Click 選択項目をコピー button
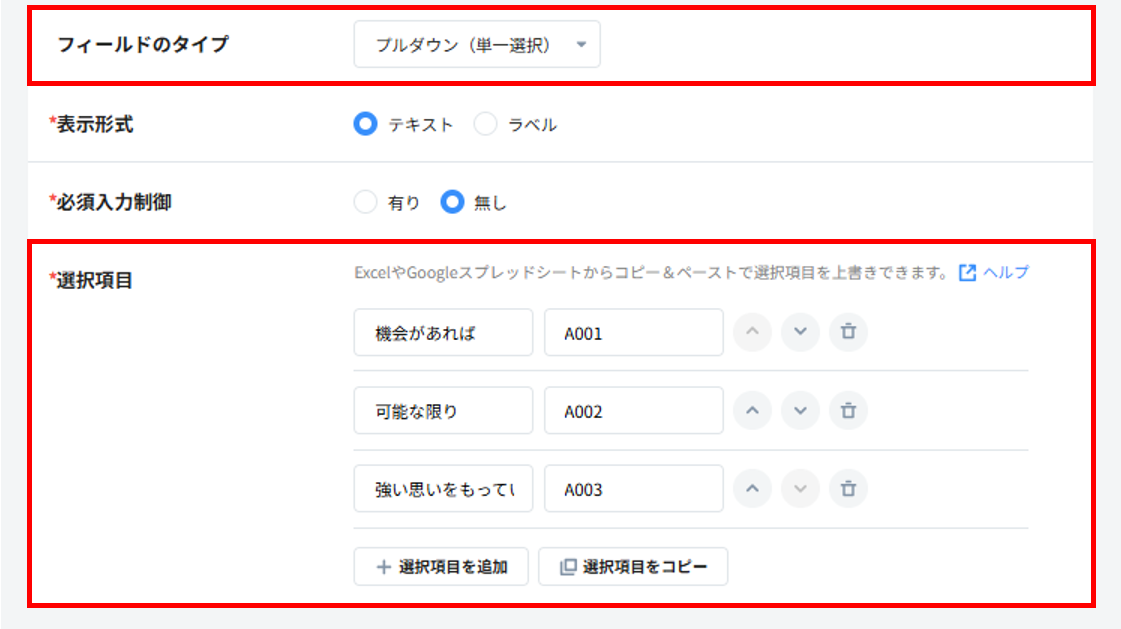This screenshot has width=1121, height=629. (633, 567)
